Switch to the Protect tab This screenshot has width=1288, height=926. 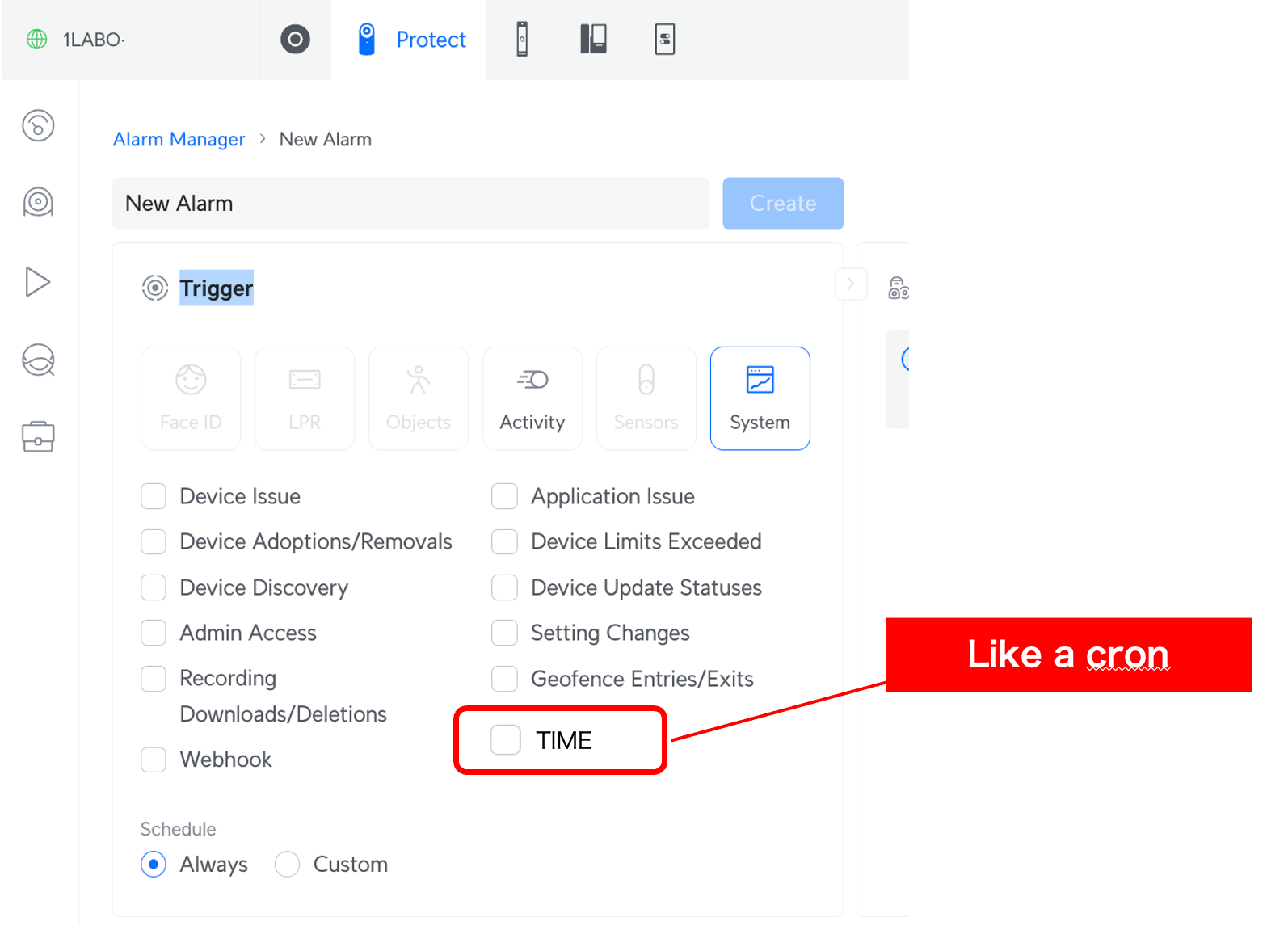[412, 40]
